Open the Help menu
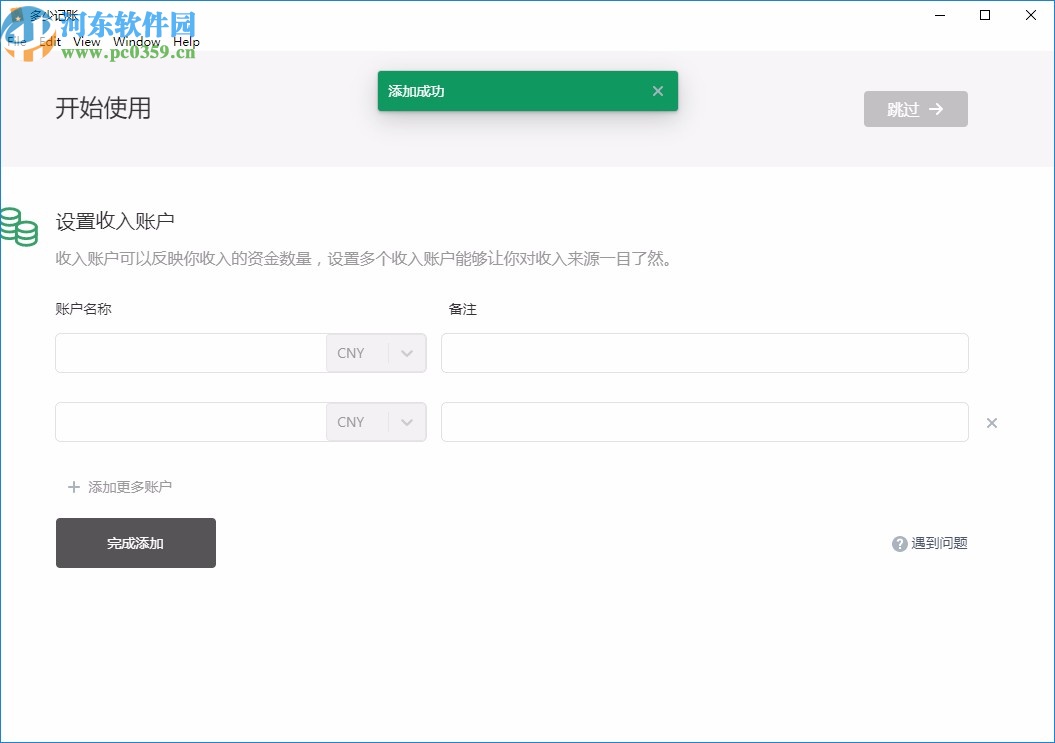The height and width of the screenshot is (743, 1055). pyautogui.click(x=186, y=42)
